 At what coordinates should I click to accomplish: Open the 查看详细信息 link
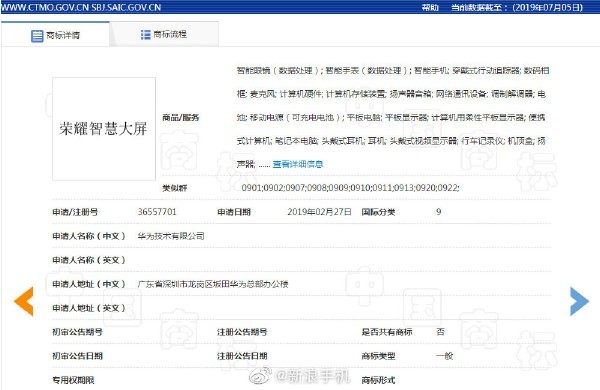coord(298,164)
